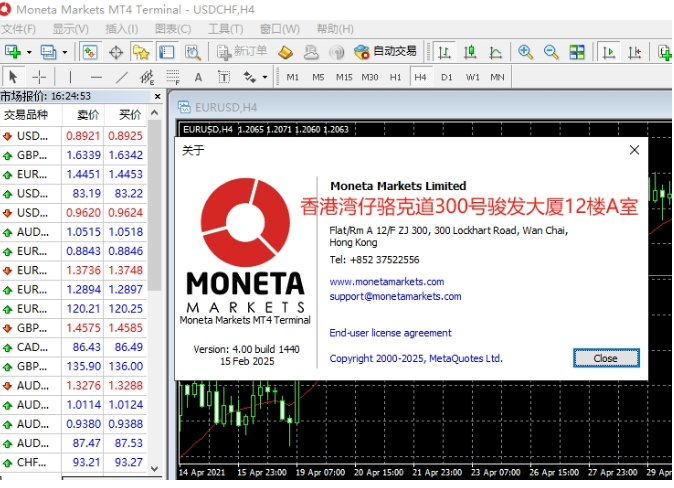Click the Zoom Out magnifier icon
Screen dimensions: 674x488
[551, 52]
